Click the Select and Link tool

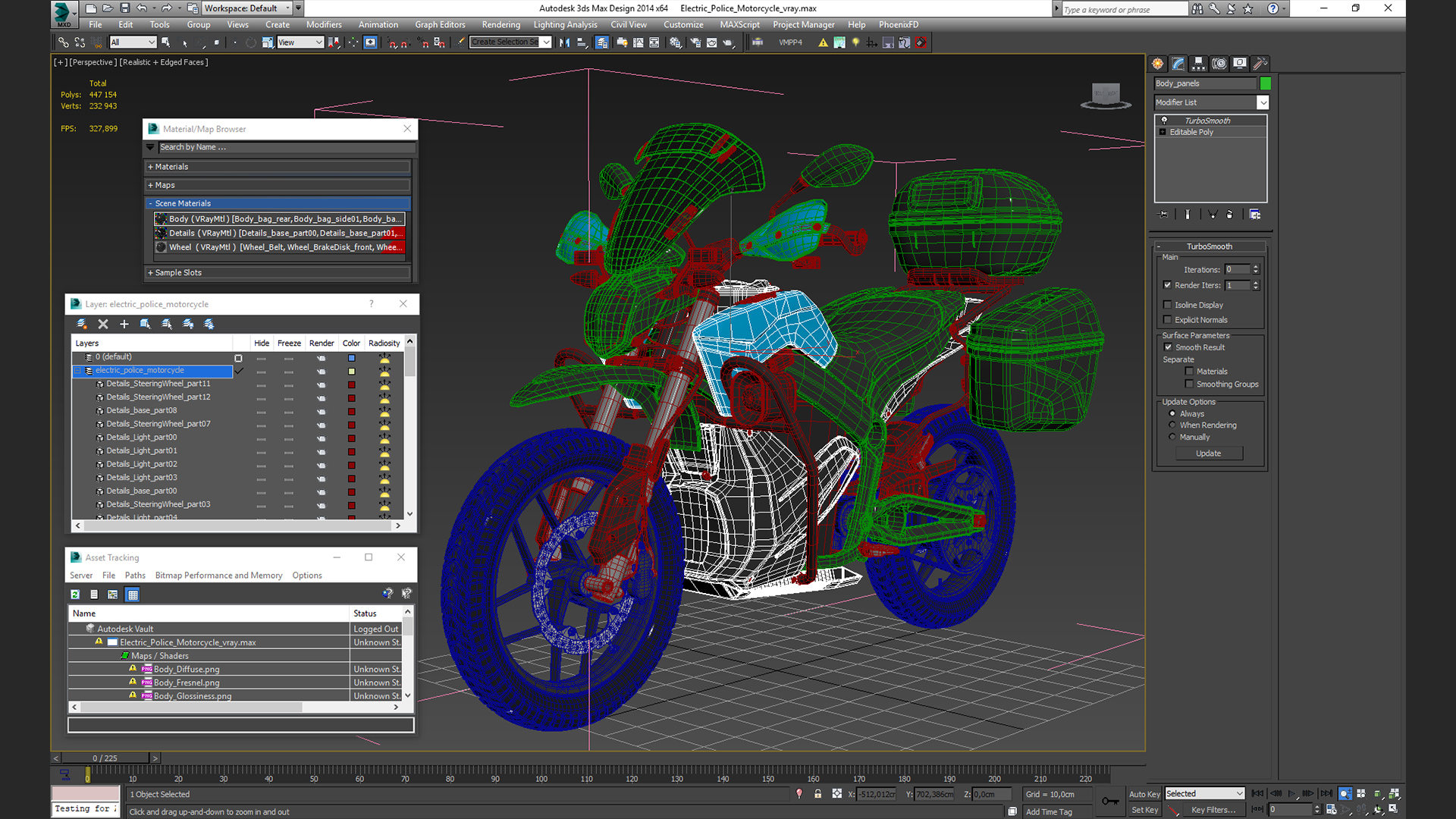click(64, 42)
